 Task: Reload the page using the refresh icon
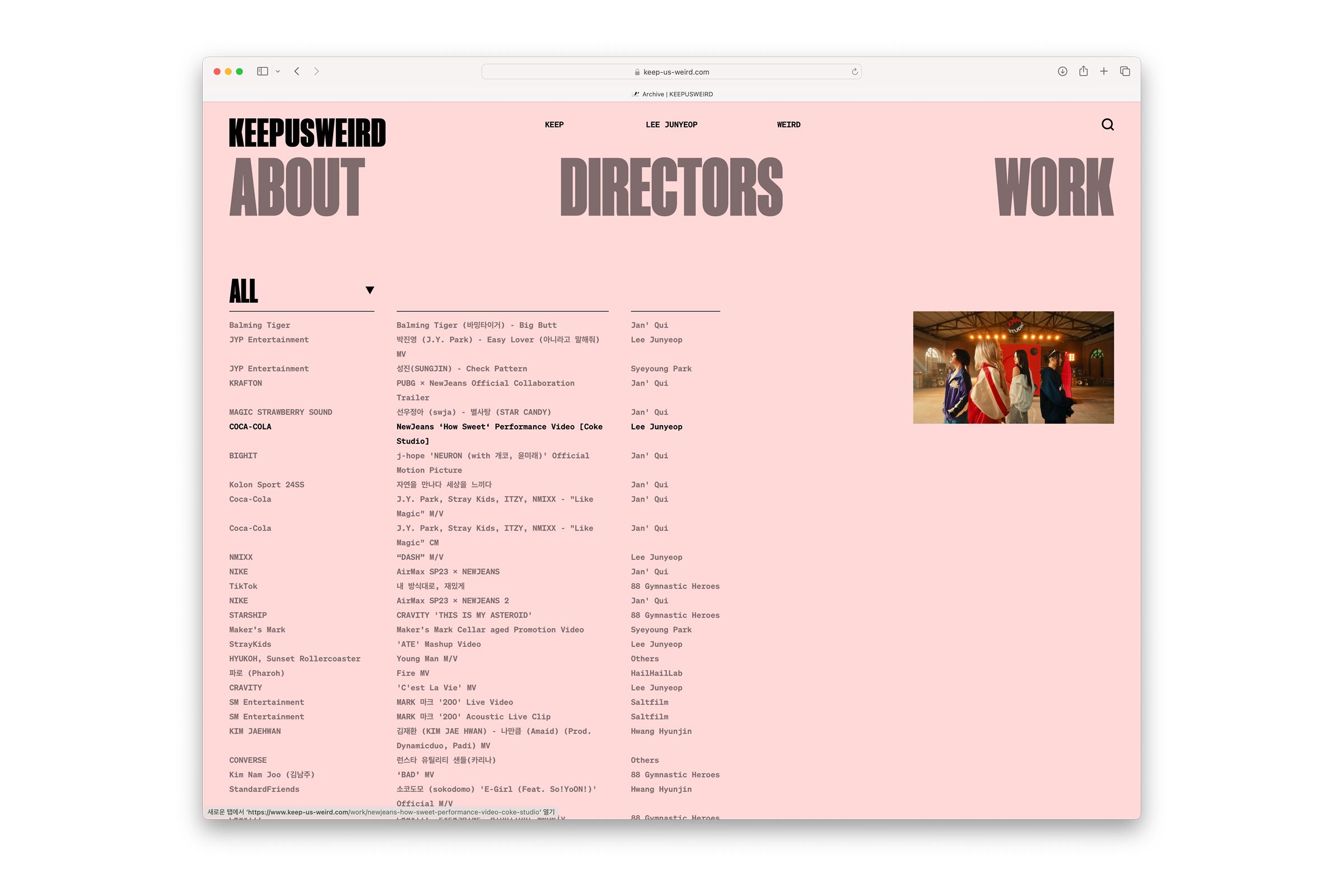[x=855, y=72]
